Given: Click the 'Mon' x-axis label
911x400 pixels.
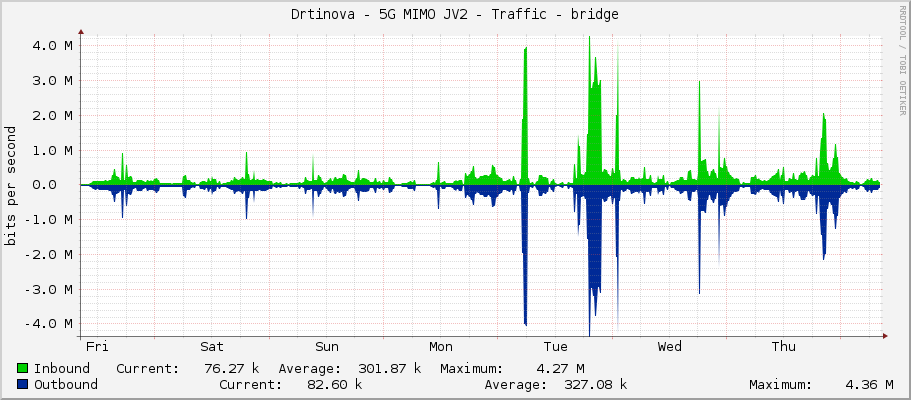Looking at the screenshot, I should [441, 347].
